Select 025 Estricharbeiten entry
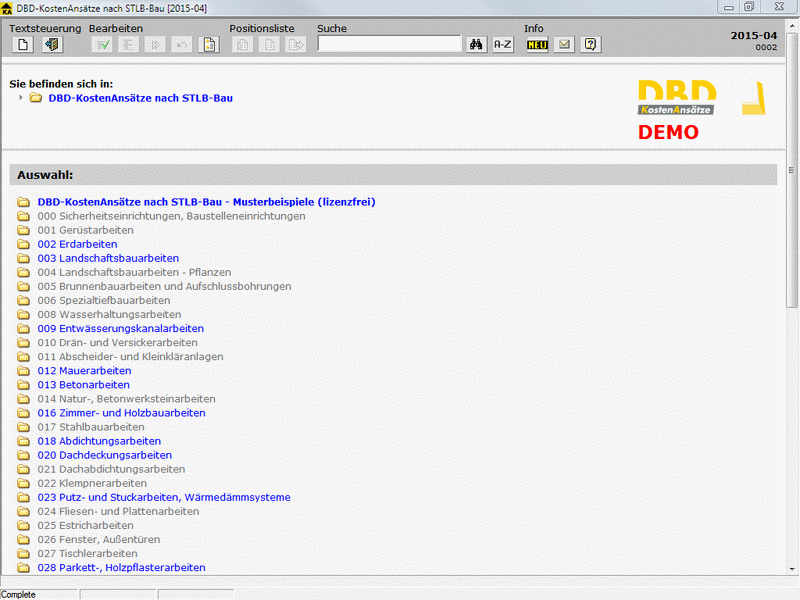The height and width of the screenshot is (600, 800). [x=85, y=526]
